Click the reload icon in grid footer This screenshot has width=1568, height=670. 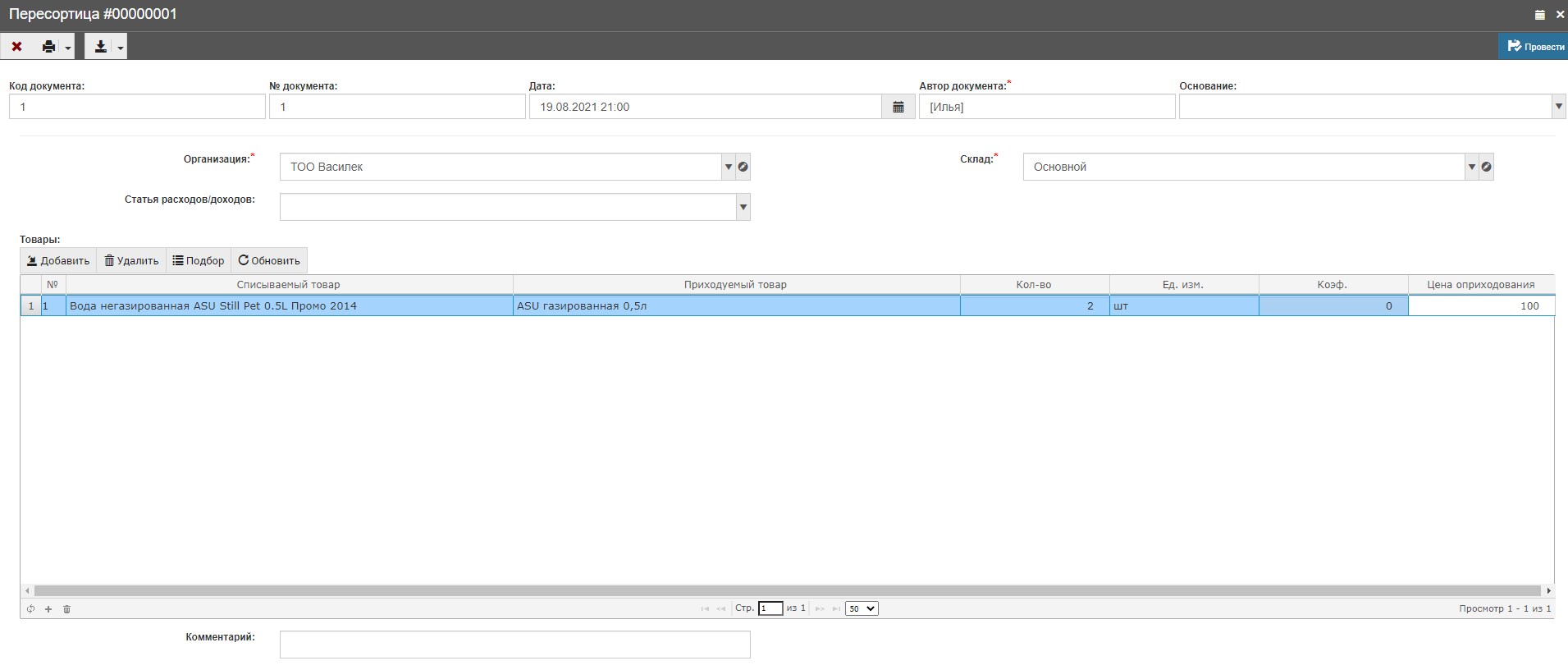[30, 609]
